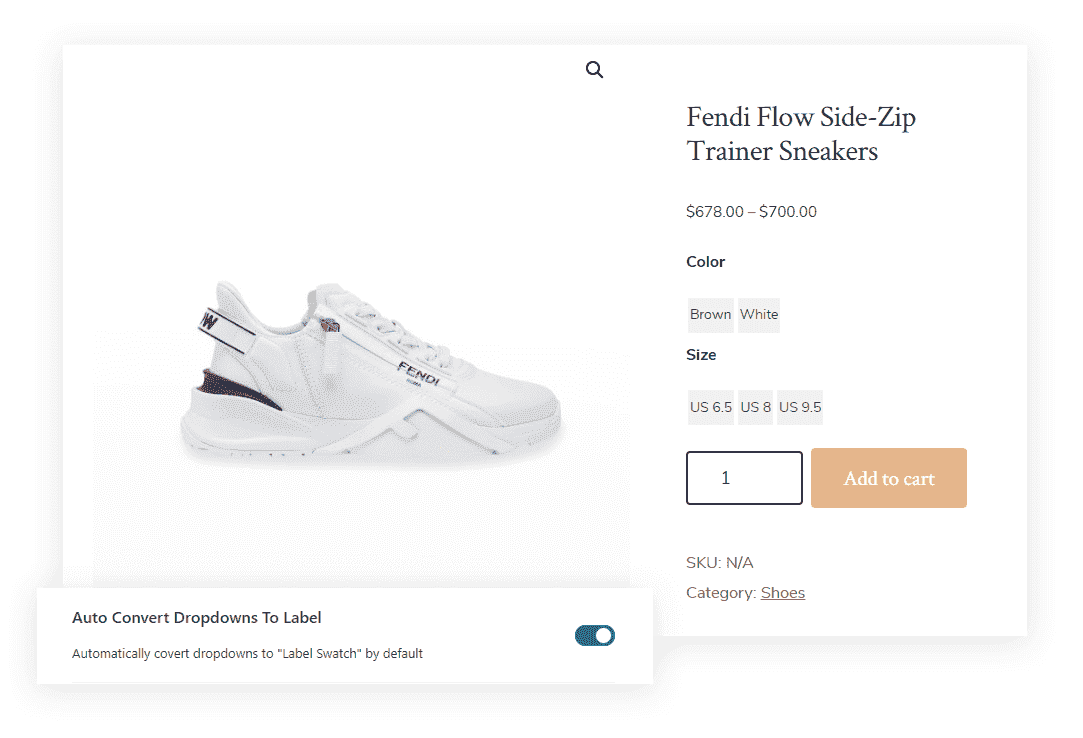The image size is (1083, 738).
Task: Click the quantity input field
Action: pyautogui.click(x=744, y=478)
